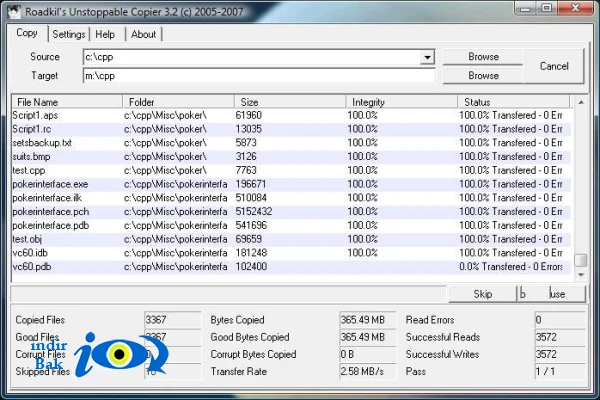Sort by Folder column header
Viewport: 600px width, 400px height.
tap(178, 102)
